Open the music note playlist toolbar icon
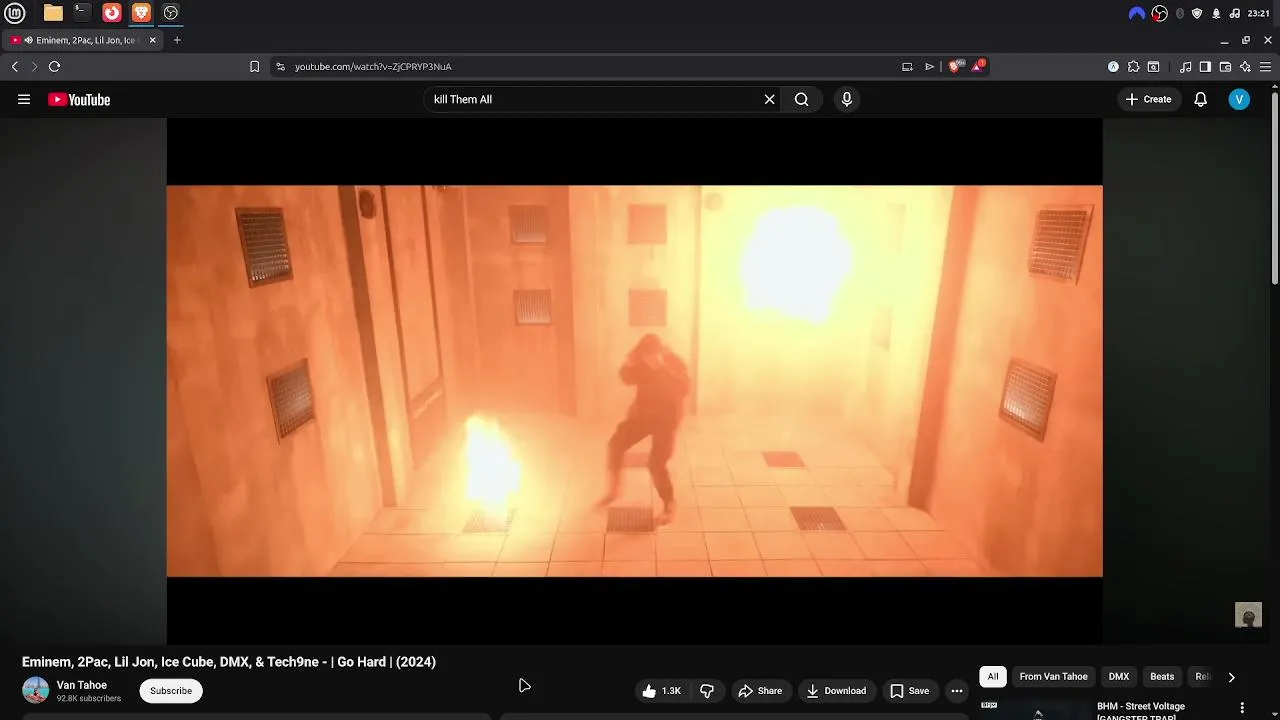 click(1185, 67)
